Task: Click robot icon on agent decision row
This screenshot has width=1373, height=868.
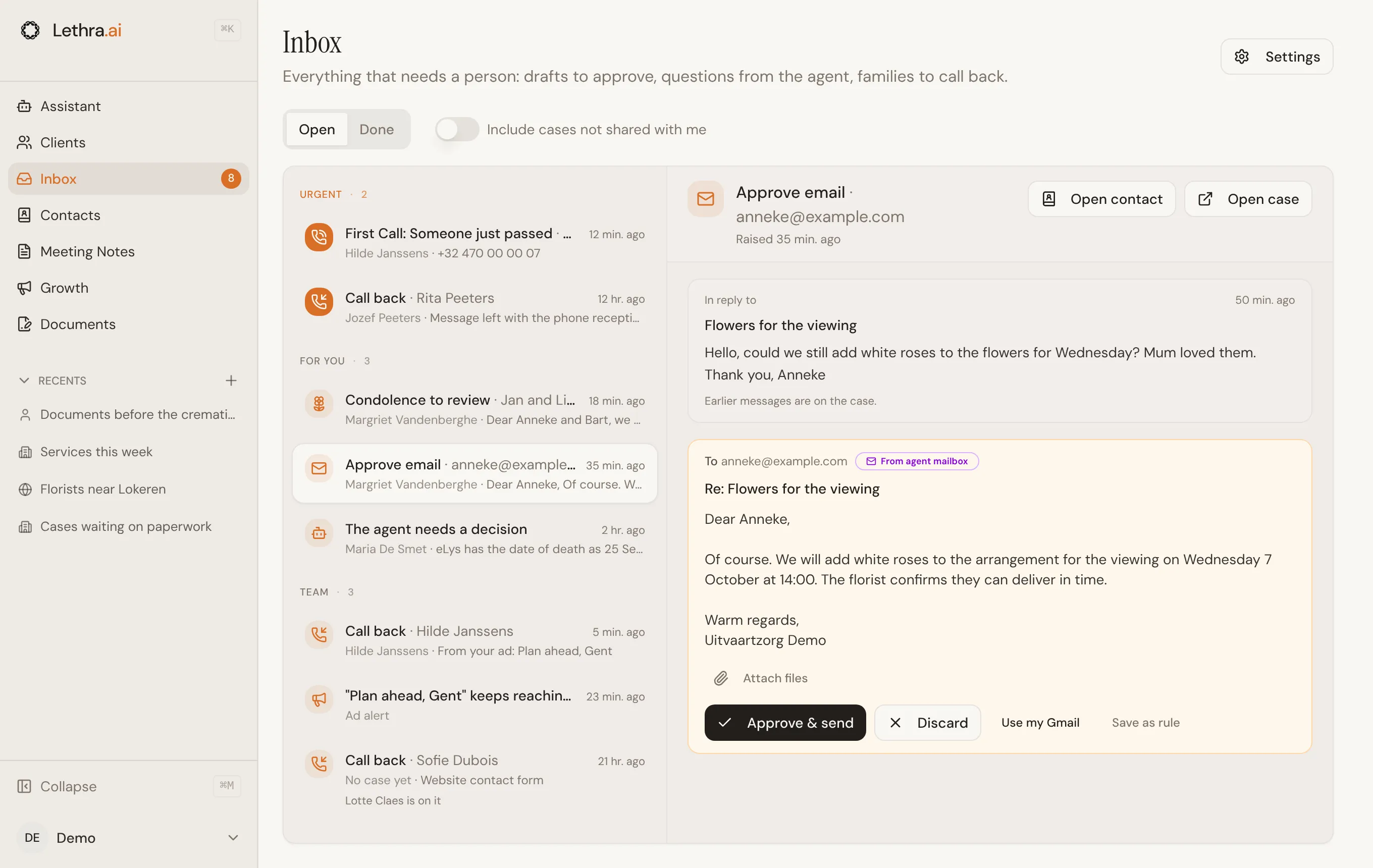Action: coord(319,533)
